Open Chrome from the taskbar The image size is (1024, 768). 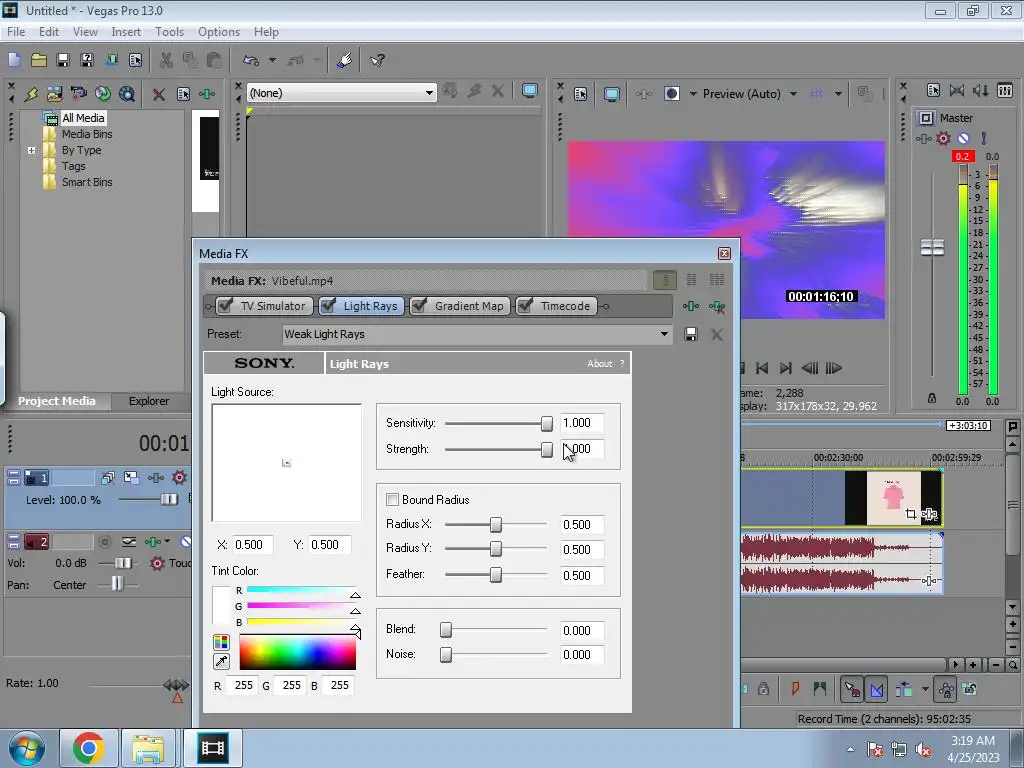pos(89,748)
